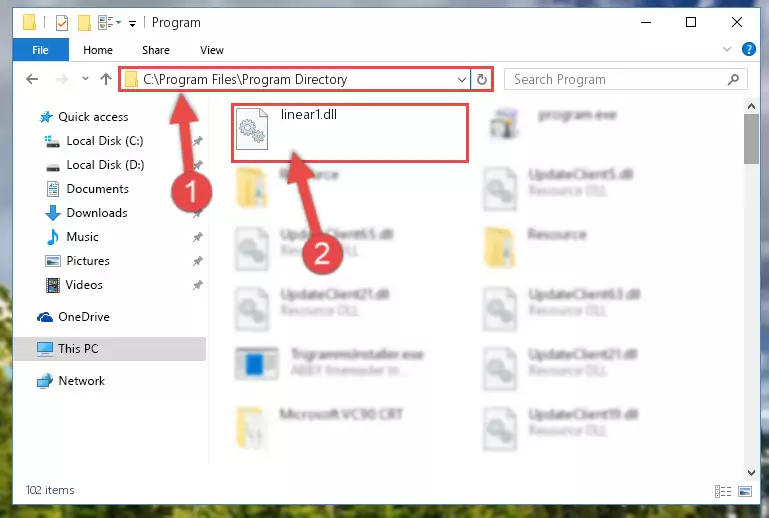Click the pin icon beside Pictures
The image size is (769, 518).
pos(198,261)
